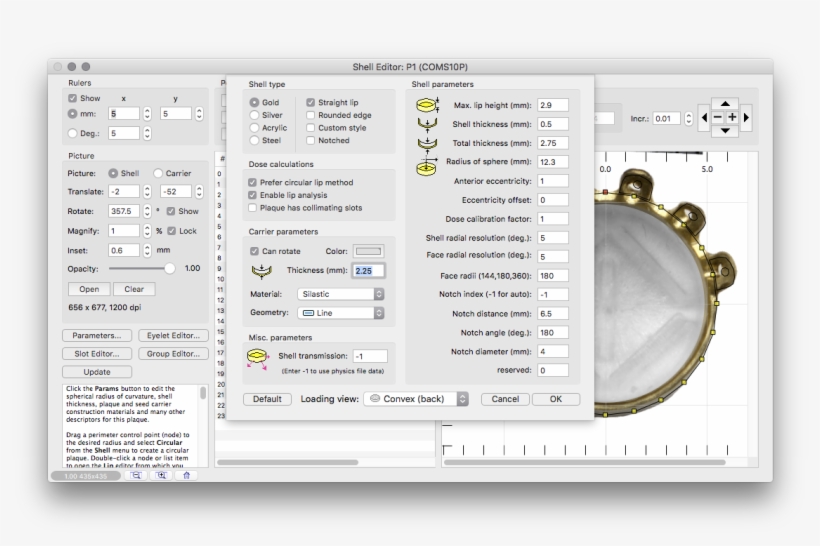Enable Plaque has collimating slots
The width and height of the screenshot is (820, 546).
pos(253,208)
